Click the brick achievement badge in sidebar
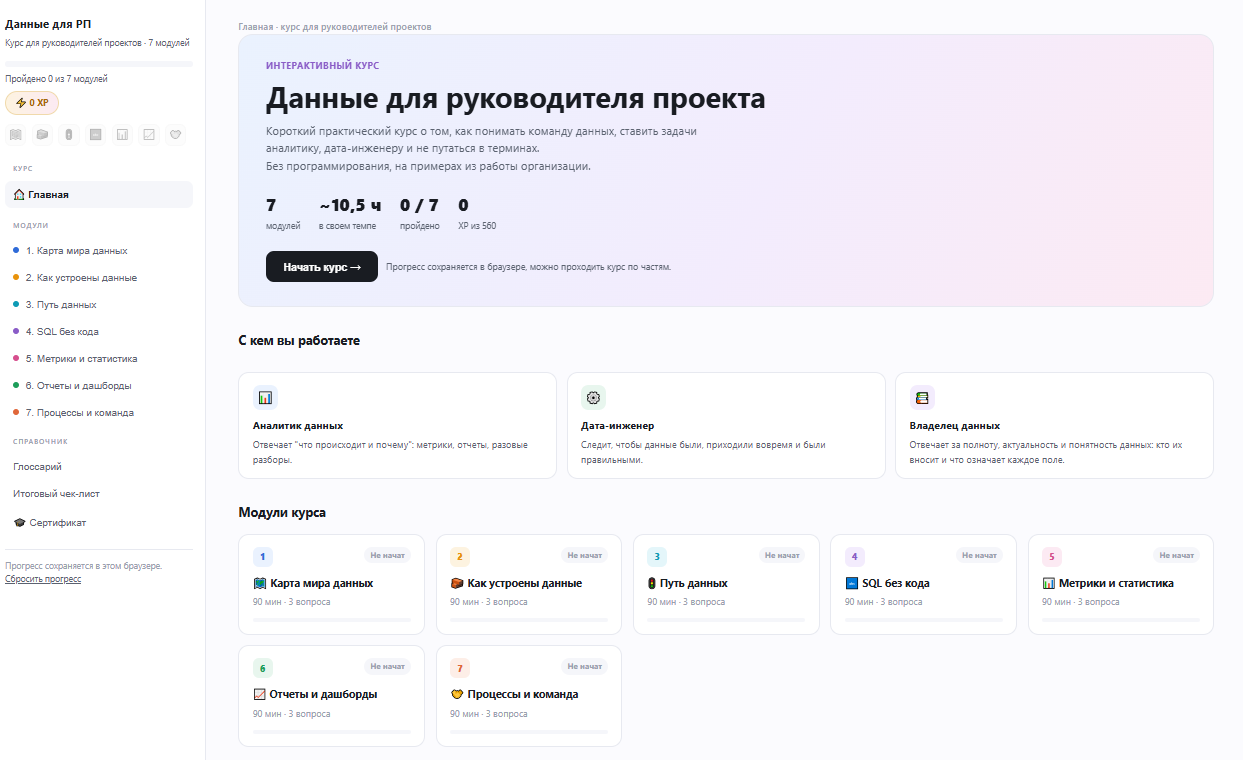Screen dimensions: 1243x760 tap(42, 134)
